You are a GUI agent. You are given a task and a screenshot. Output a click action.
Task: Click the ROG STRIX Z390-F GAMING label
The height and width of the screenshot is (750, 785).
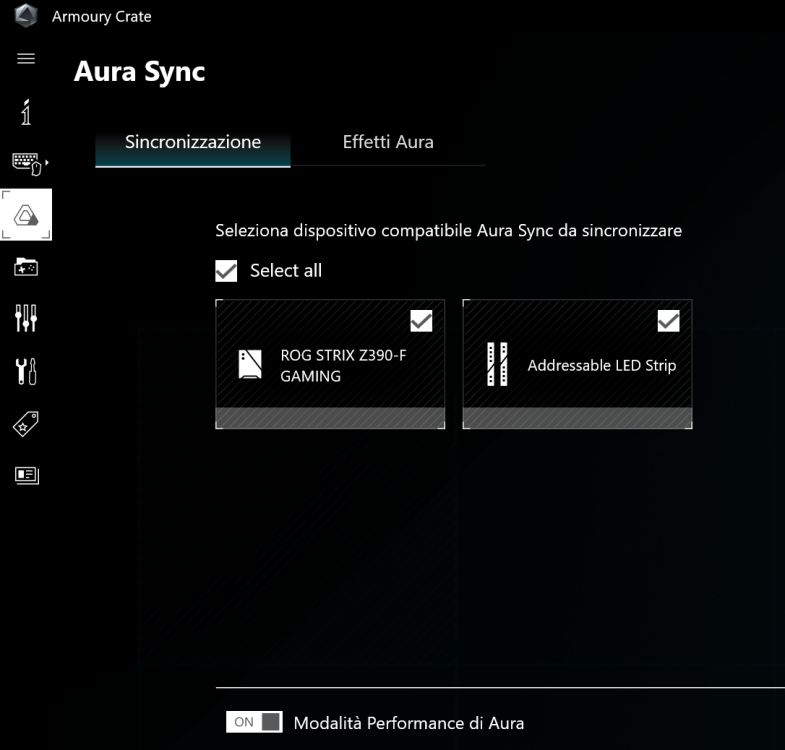click(343, 365)
